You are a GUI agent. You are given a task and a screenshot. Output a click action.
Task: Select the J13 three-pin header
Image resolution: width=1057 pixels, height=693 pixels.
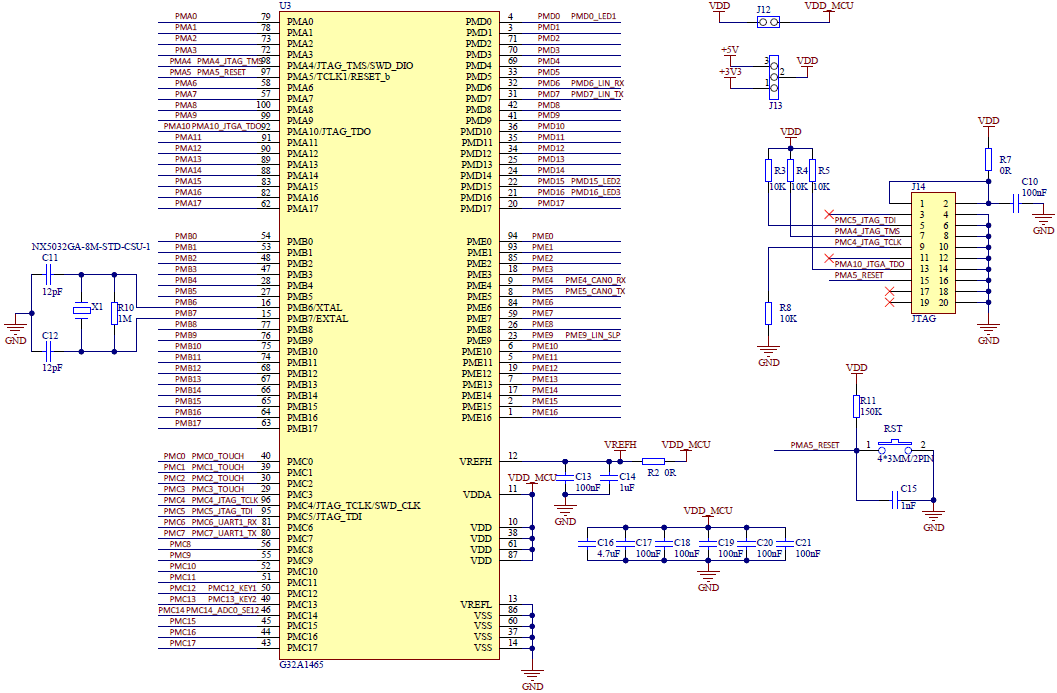coord(773,72)
